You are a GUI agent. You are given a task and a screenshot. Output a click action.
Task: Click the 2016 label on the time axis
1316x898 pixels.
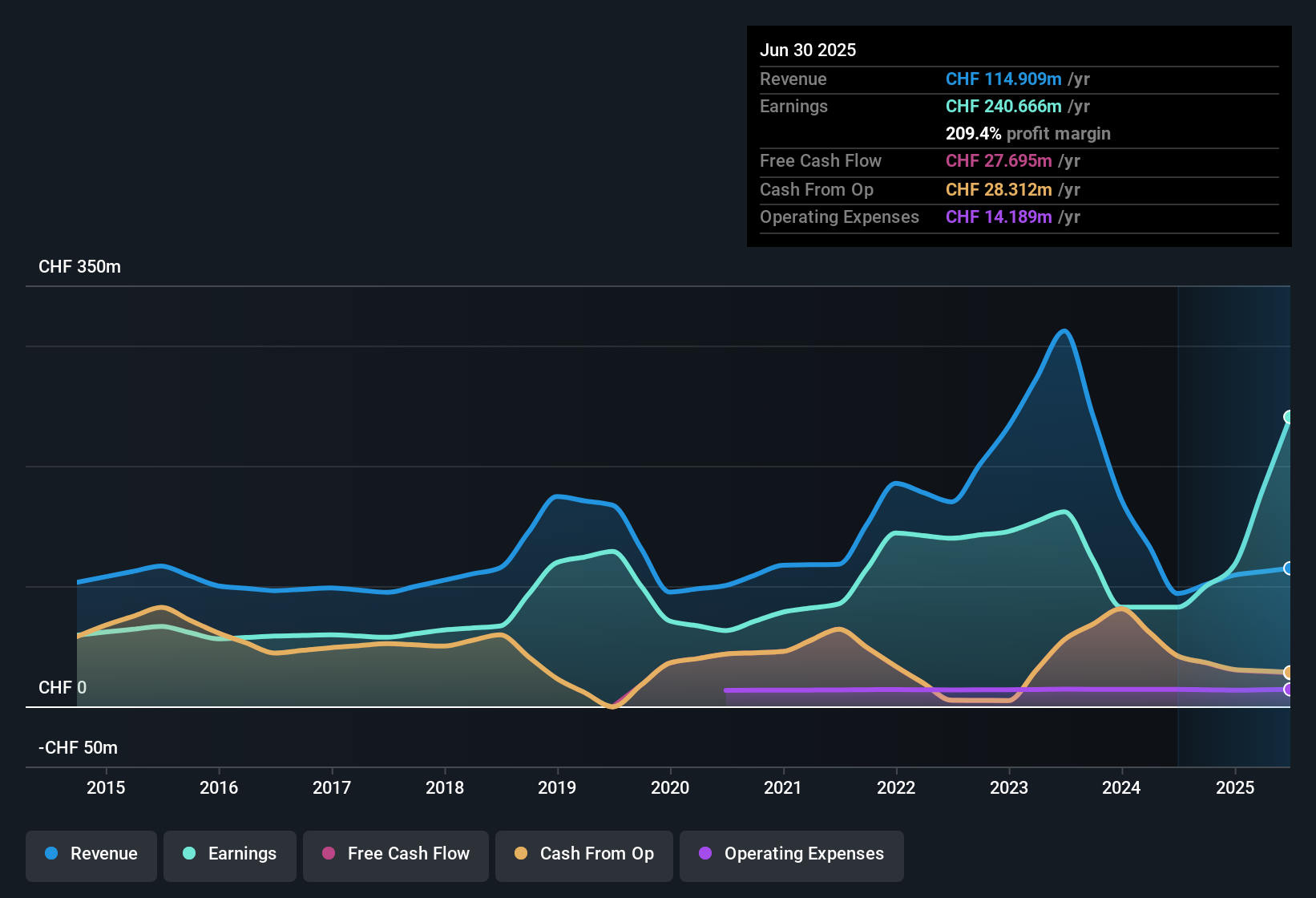pyautogui.click(x=219, y=787)
